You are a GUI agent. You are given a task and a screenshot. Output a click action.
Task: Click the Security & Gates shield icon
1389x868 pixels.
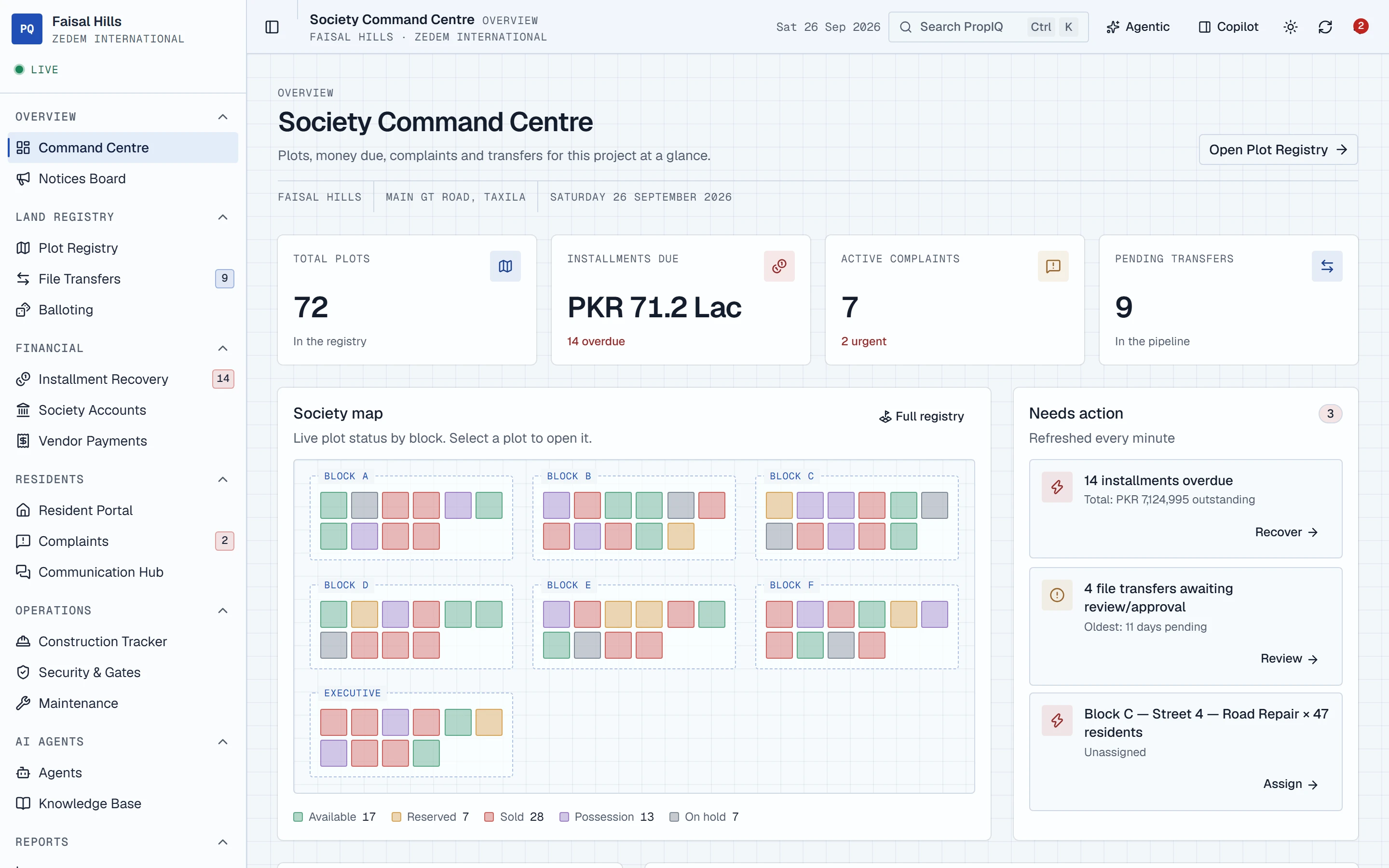coord(23,672)
